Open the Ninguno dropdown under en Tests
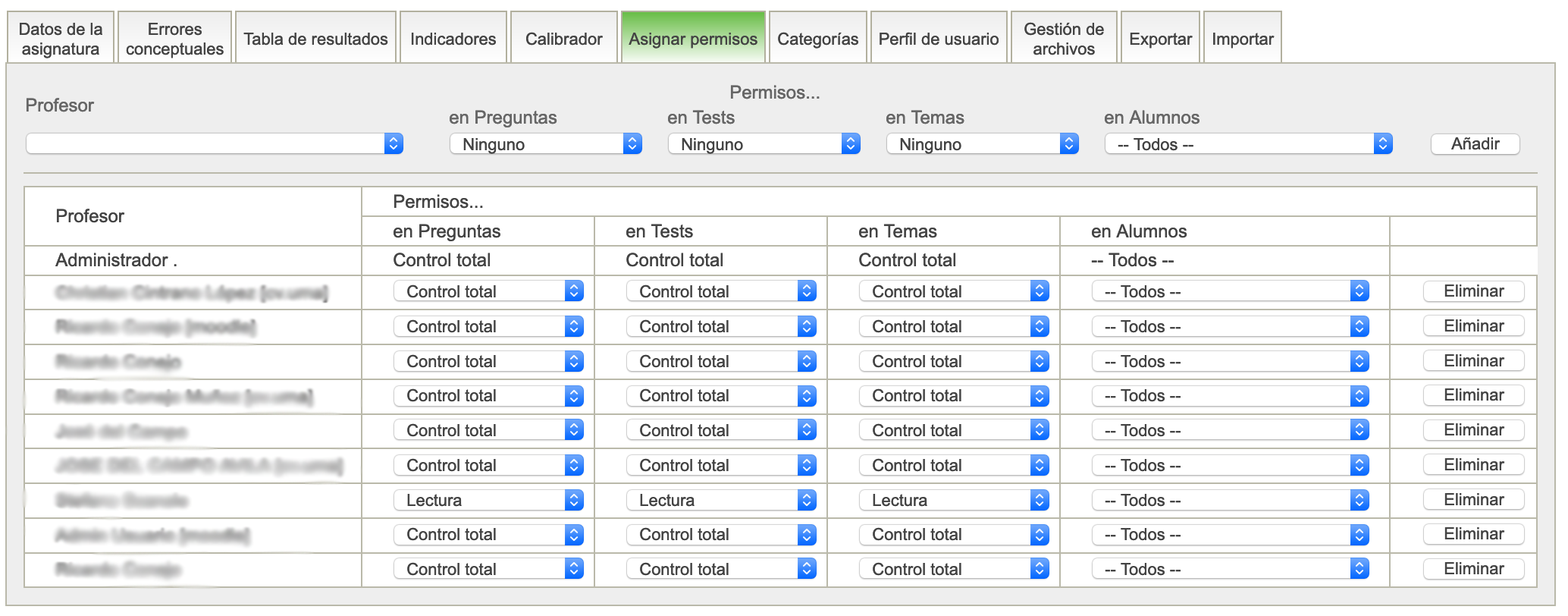The height and width of the screenshot is (616, 1568). pyautogui.click(x=764, y=144)
